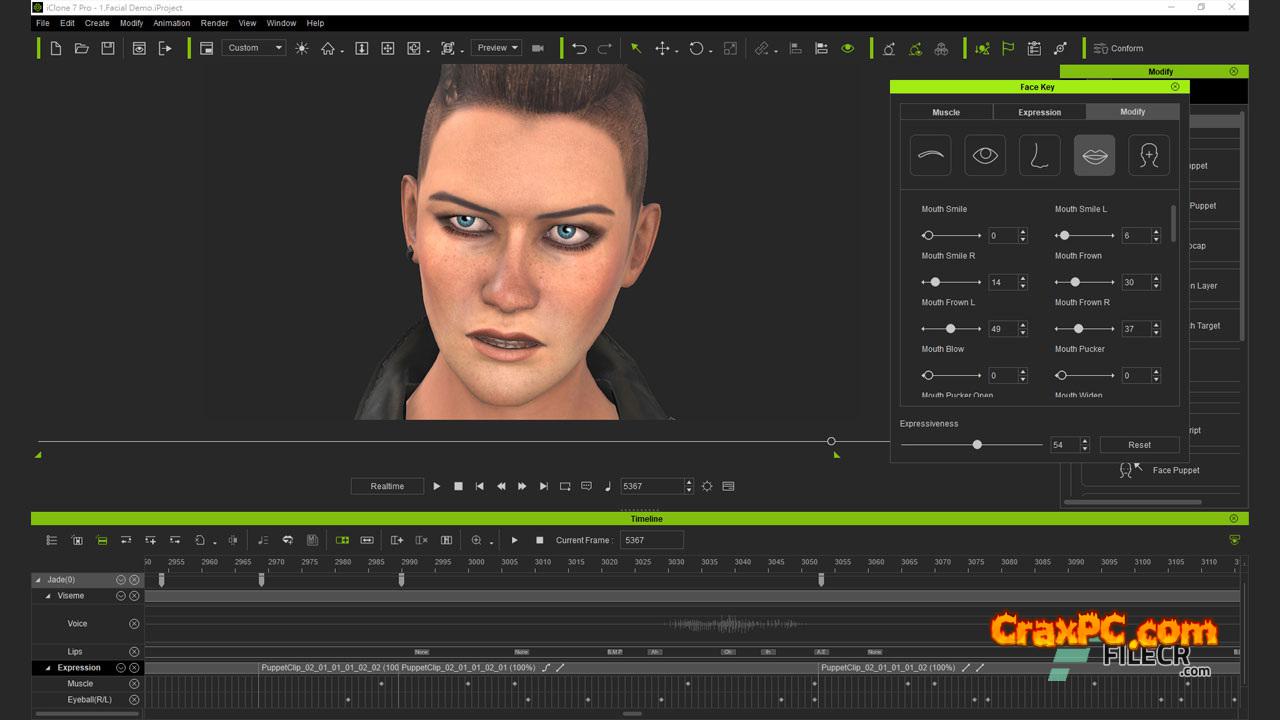
Task: Click the Reset button
Action: point(1139,445)
